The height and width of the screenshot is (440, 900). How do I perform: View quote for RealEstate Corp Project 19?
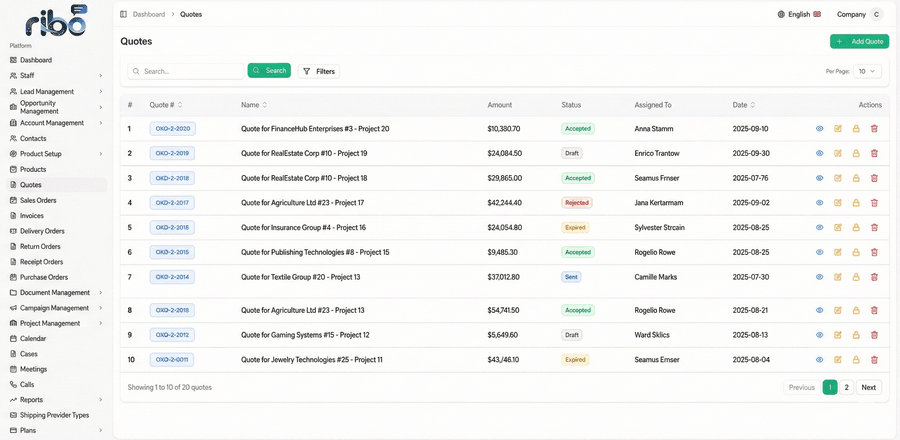click(x=820, y=153)
